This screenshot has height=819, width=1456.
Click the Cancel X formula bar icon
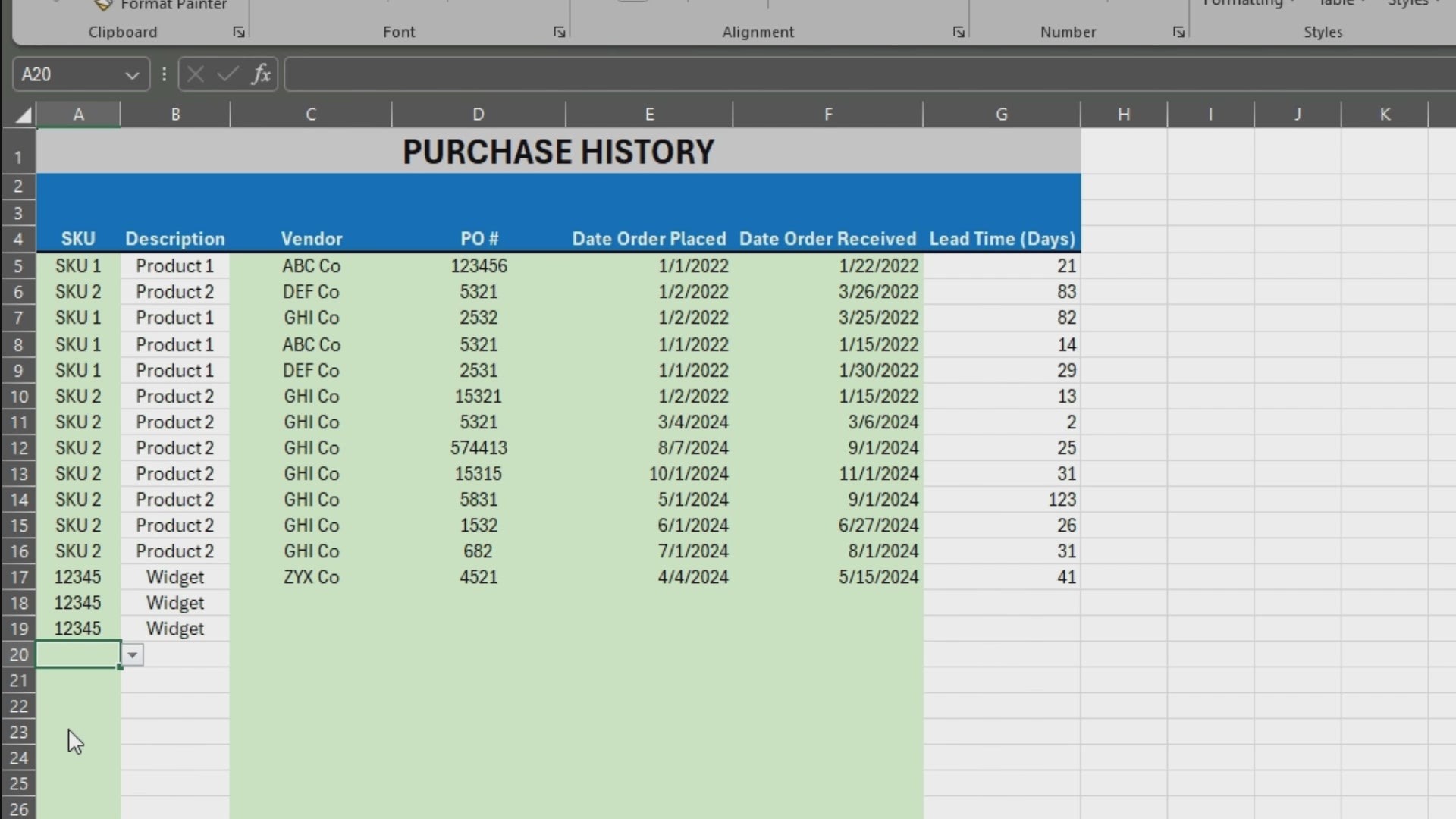coord(195,74)
